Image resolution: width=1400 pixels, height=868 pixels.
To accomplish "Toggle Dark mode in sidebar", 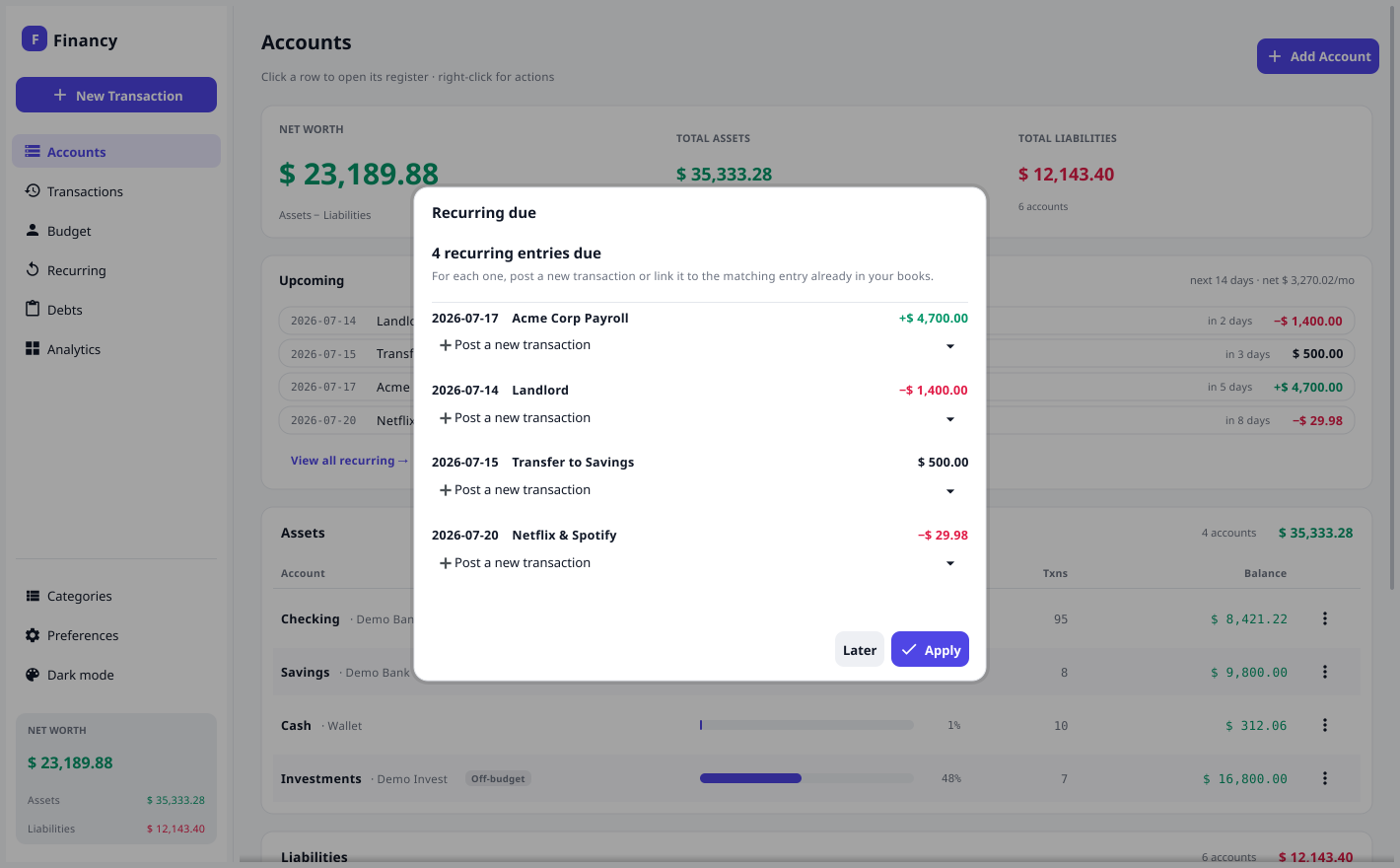I will (x=116, y=675).
